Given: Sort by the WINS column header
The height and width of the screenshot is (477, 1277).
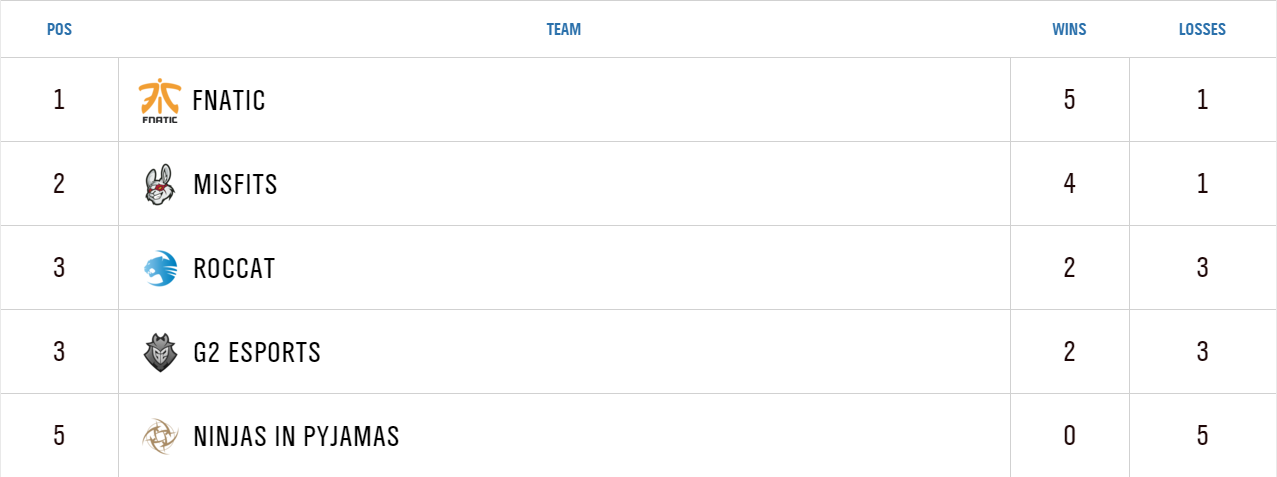Looking at the screenshot, I should tap(1069, 30).
